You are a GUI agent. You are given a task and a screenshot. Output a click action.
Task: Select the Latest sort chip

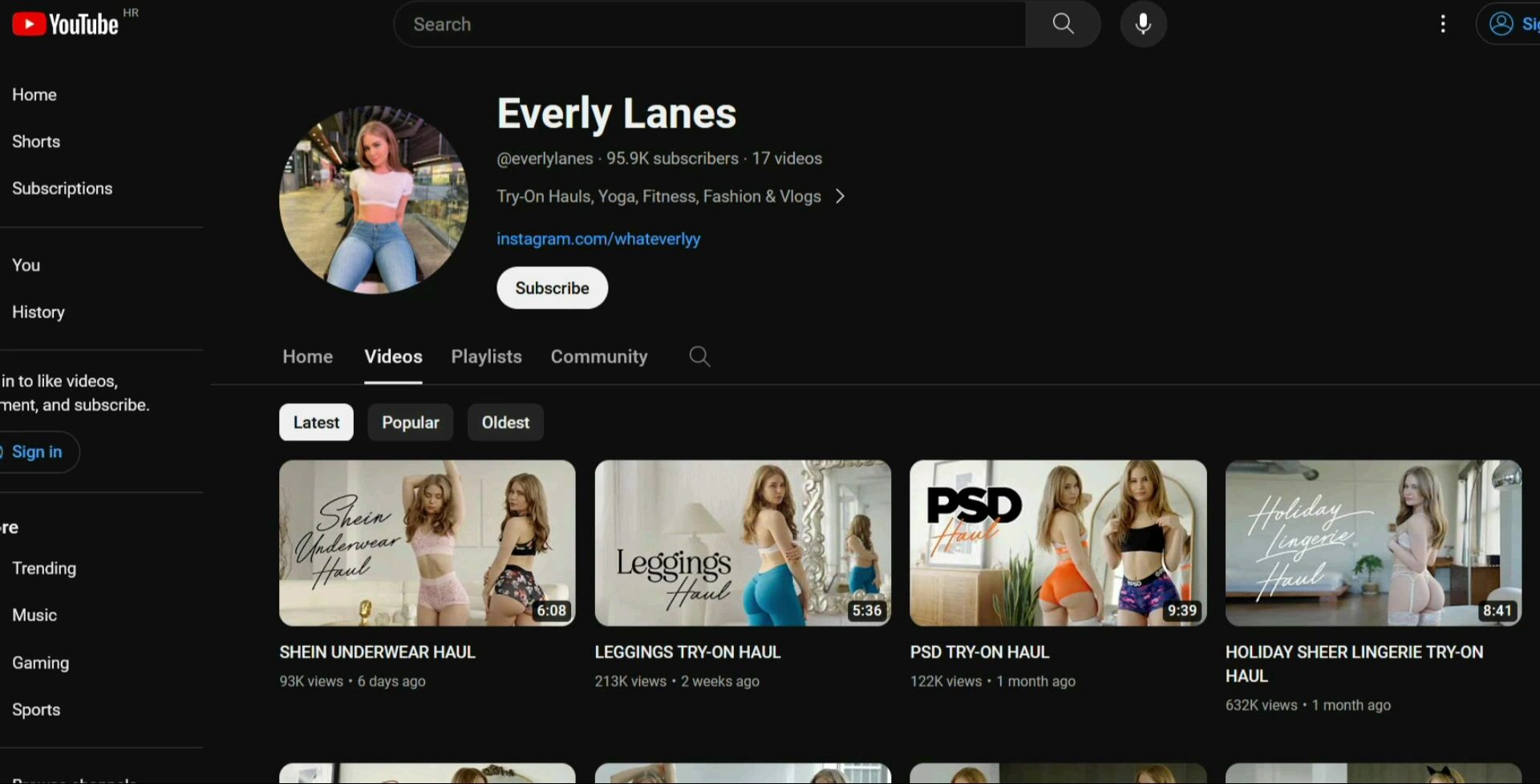pos(316,422)
